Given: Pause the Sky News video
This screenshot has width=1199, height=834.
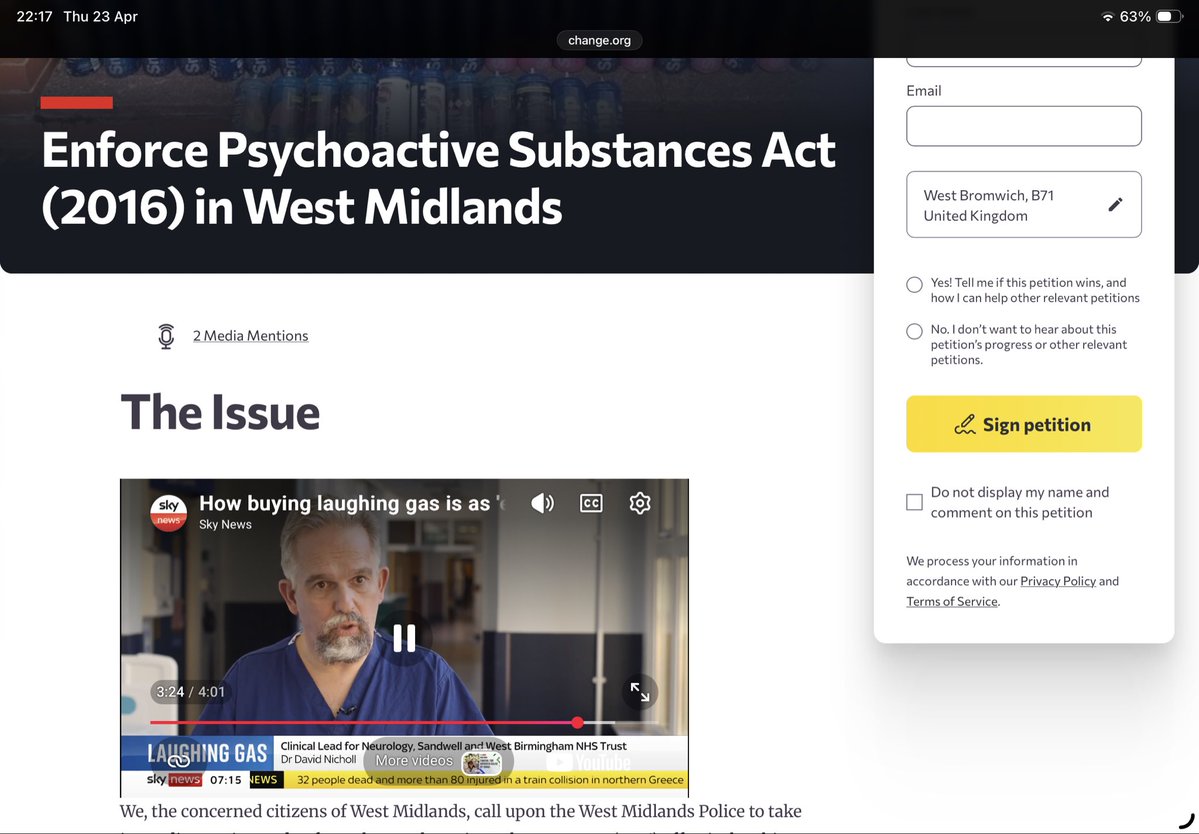Looking at the screenshot, I should 404,638.
